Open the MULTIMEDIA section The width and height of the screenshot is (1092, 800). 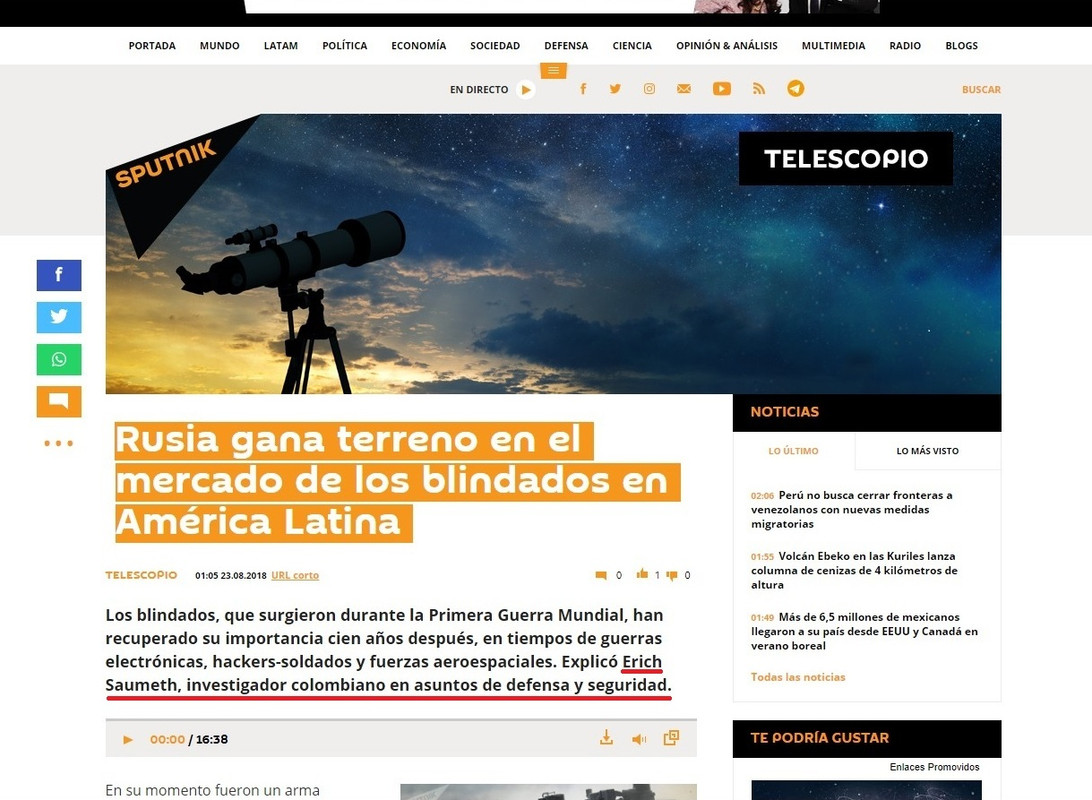834,45
